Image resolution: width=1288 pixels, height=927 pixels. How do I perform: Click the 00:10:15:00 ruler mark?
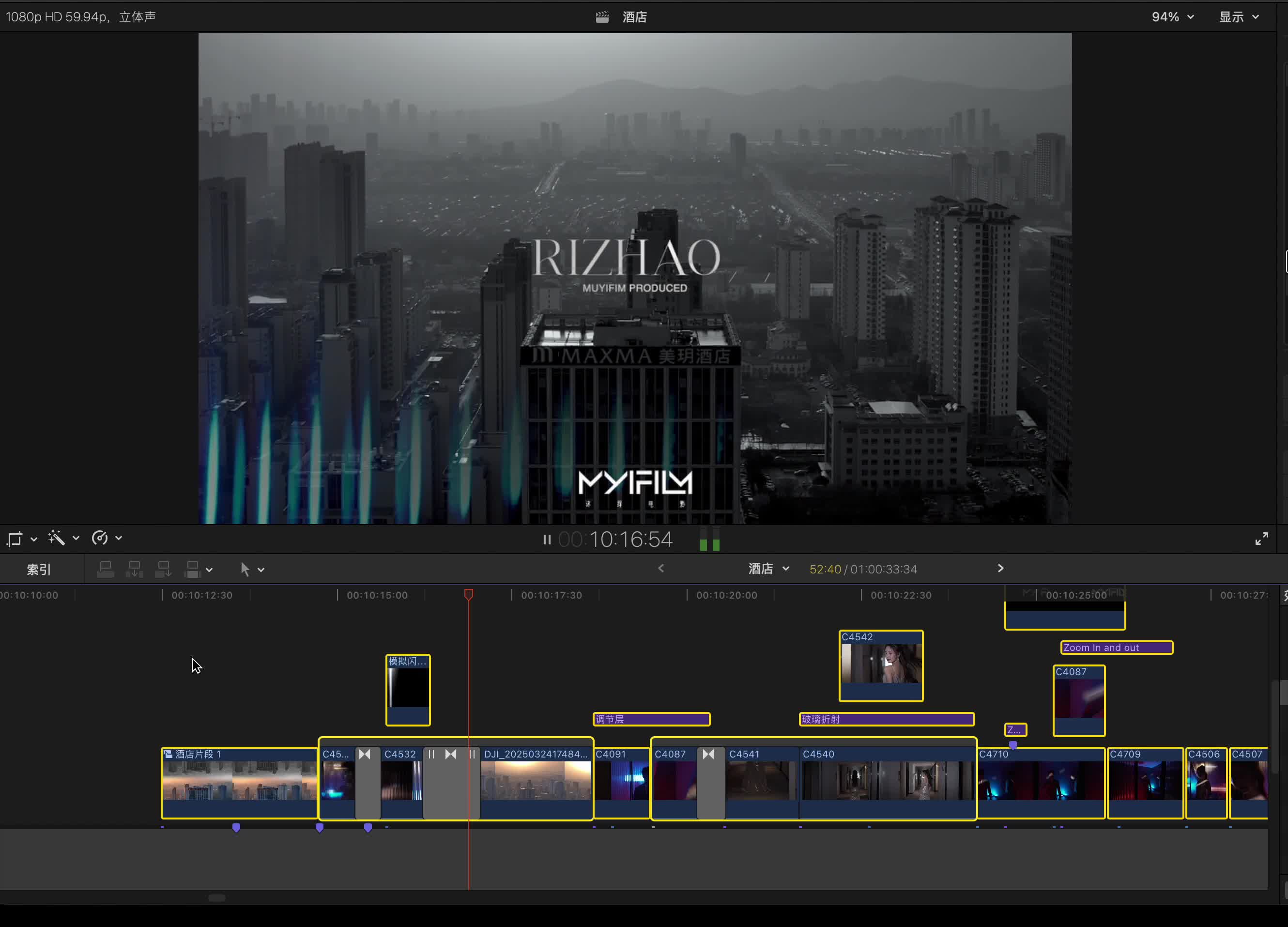(377, 595)
